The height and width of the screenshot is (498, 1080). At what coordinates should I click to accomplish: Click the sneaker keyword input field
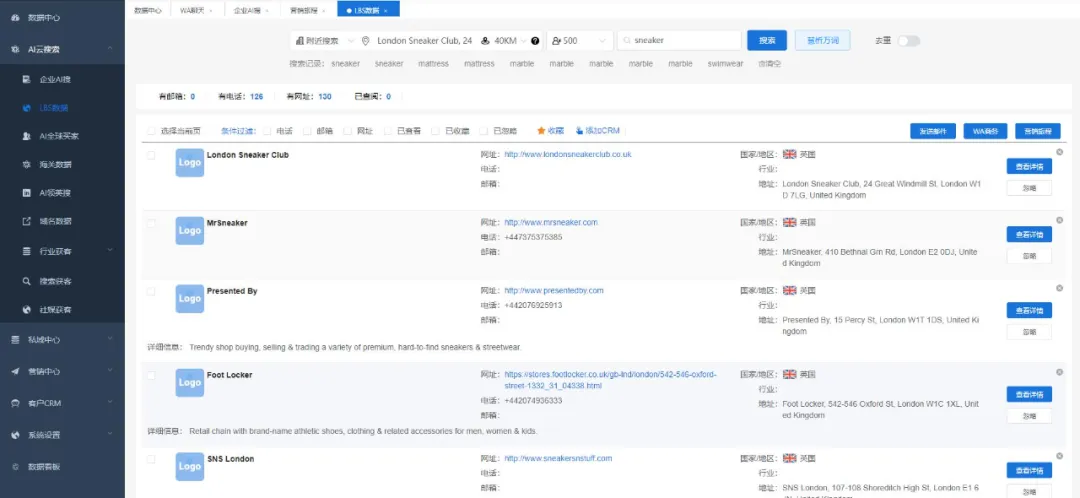pyautogui.click(x=679, y=41)
